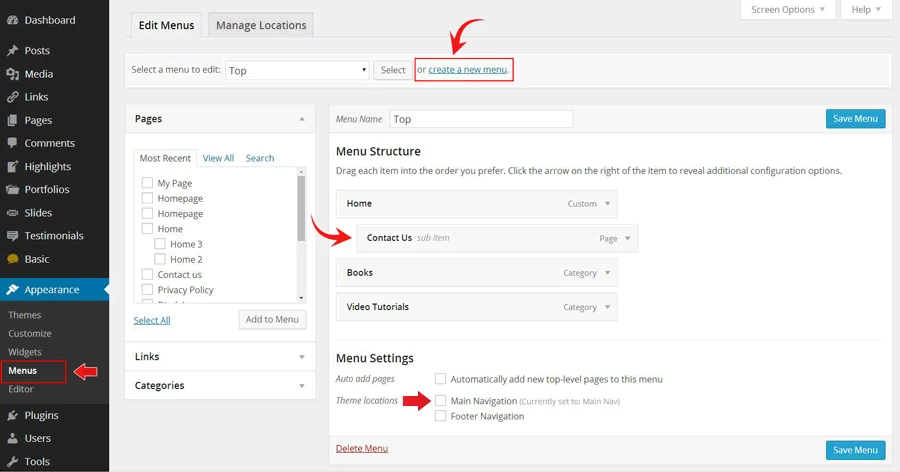Expand the Home menu item options
Viewport: 900px width, 472px height.
[607, 203]
